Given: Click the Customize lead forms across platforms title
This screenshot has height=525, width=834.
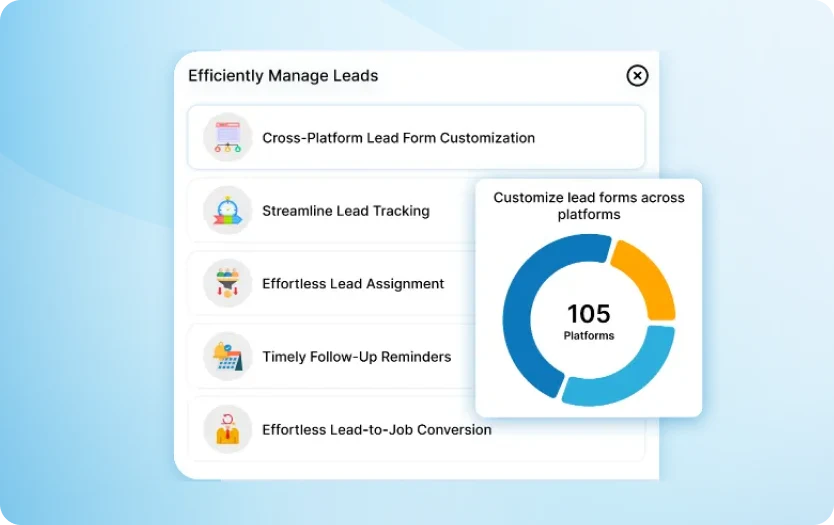Looking at the screenshot, I should pyautogui.click(x=589, y=206).
